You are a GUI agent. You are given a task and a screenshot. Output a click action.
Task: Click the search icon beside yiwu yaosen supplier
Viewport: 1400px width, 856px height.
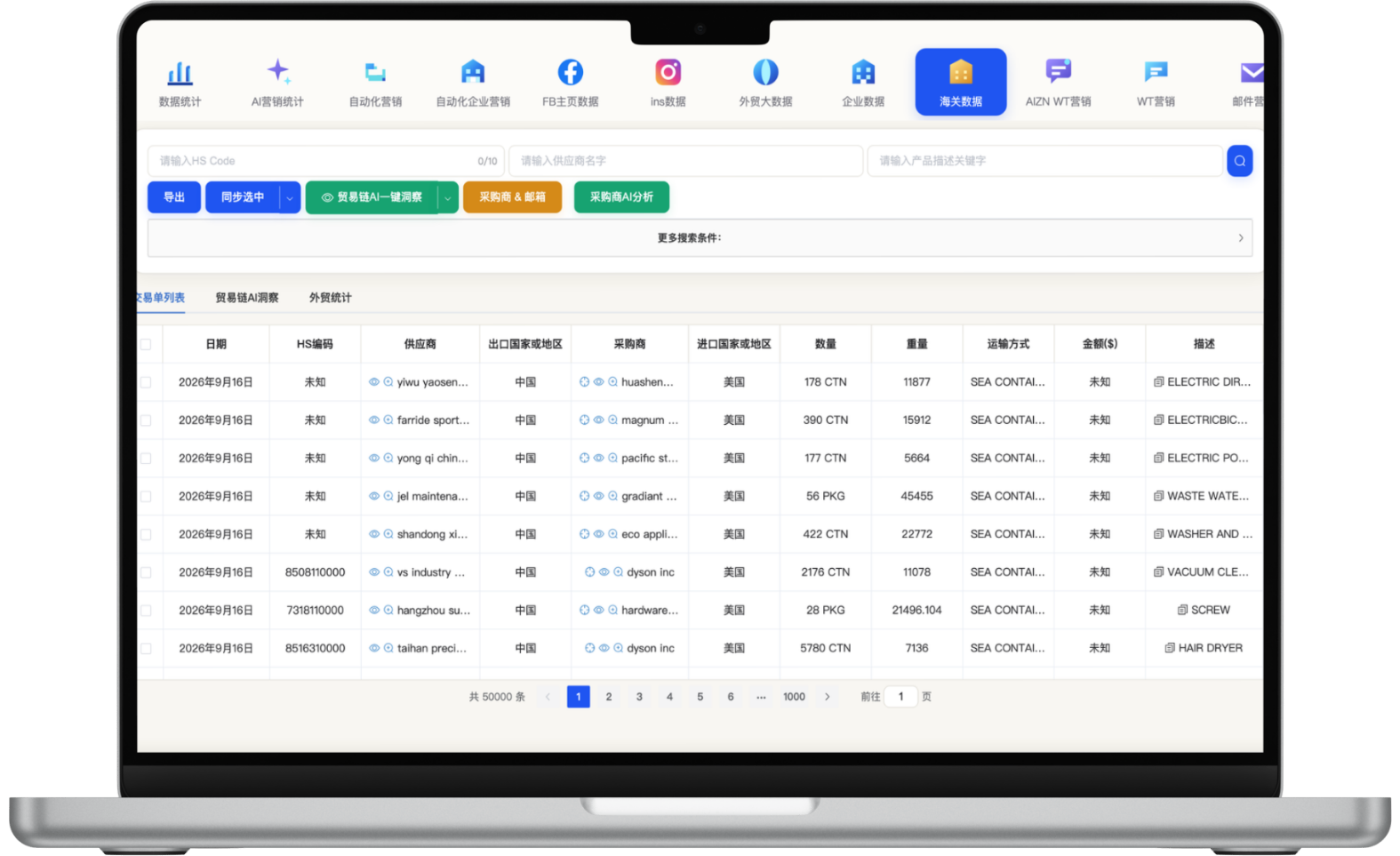(388, 382)
